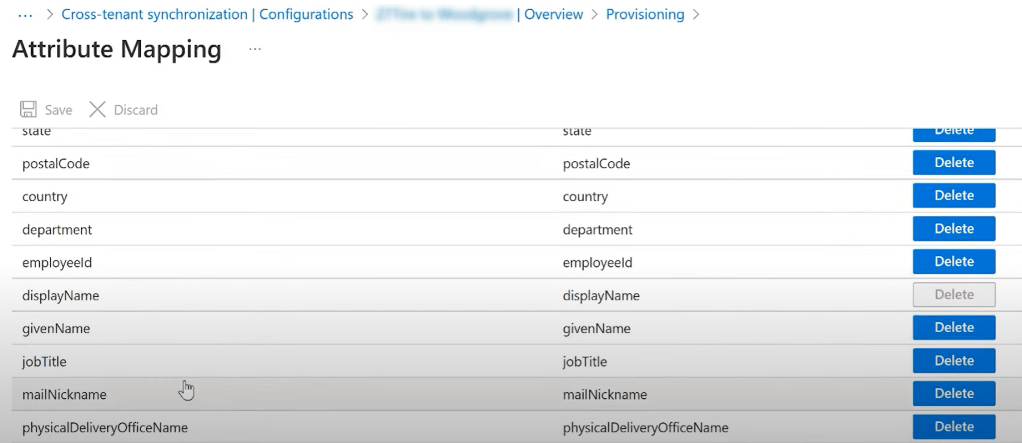This screenshot has height=443, width=1022.
Task: Delete the postalCode attribute mapping
Action: click(x=953, y=163)
